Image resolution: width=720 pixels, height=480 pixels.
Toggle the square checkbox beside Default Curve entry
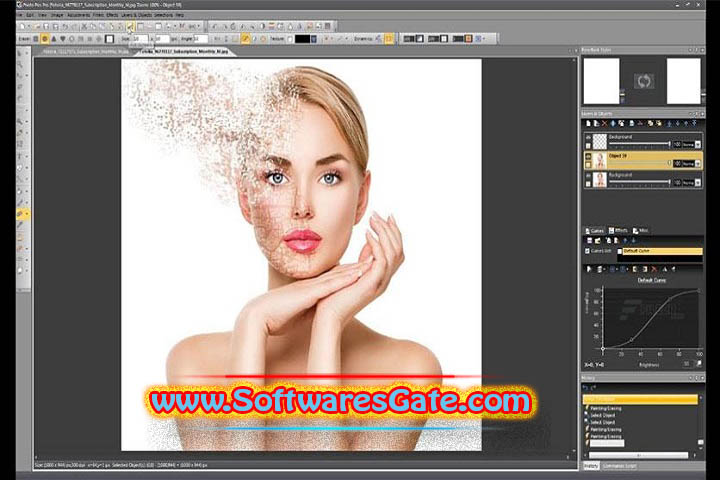point(619,251)
